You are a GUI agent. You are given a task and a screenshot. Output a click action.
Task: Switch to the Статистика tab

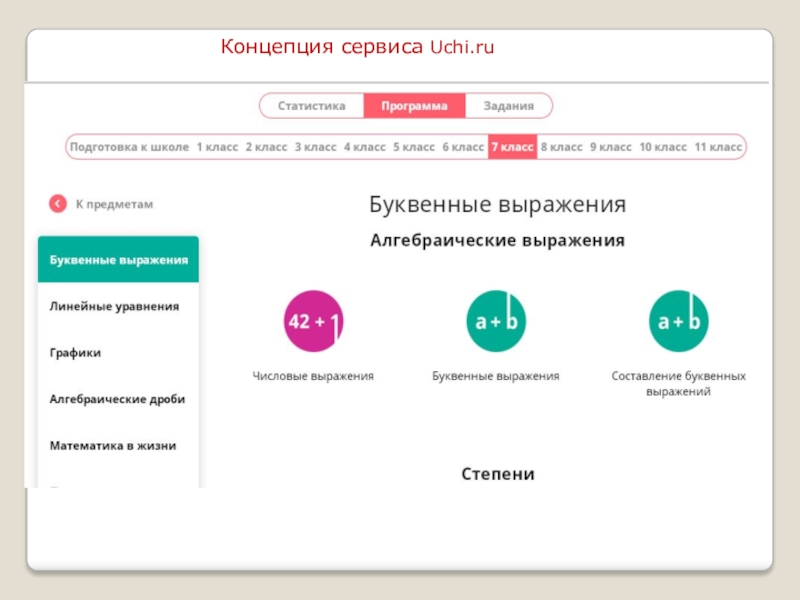[x=312, y=106]
